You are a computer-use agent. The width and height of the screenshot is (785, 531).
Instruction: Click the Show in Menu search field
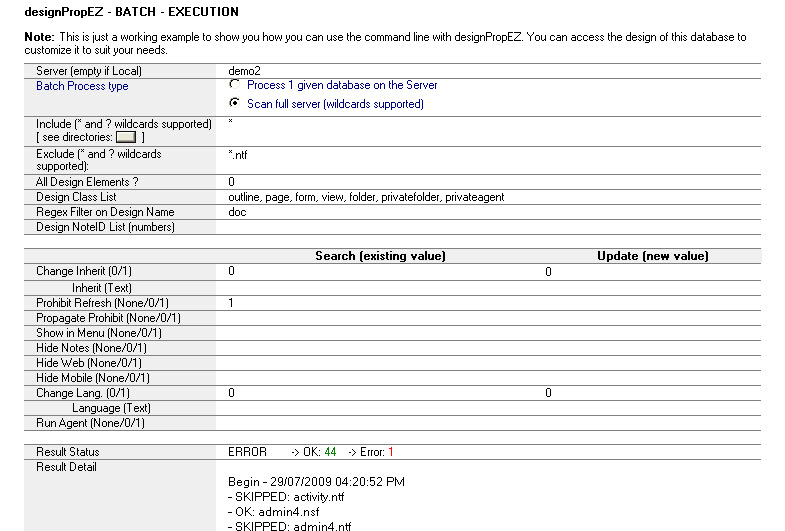(380, 332)
